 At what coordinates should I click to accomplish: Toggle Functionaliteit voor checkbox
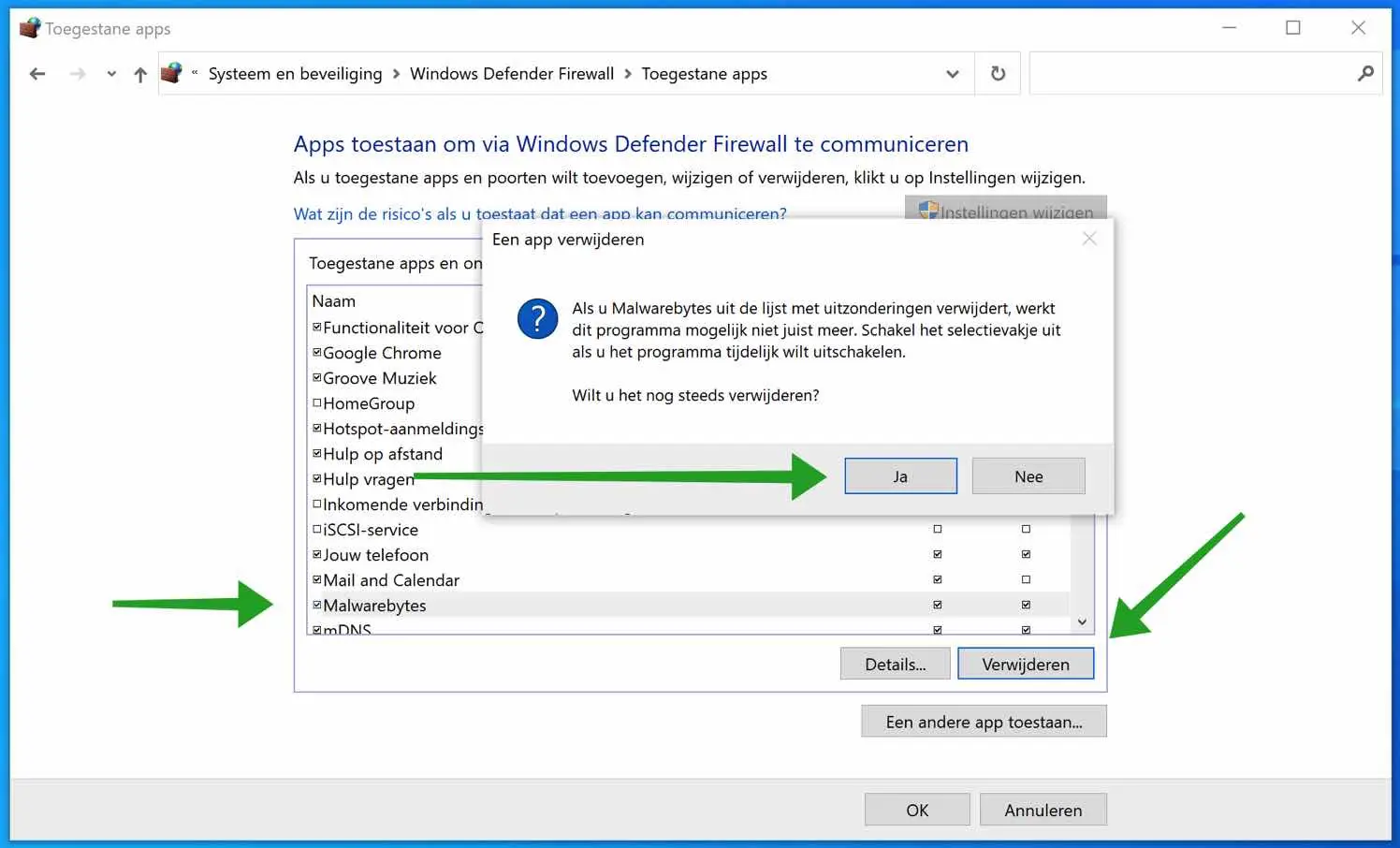pos(316,327)
